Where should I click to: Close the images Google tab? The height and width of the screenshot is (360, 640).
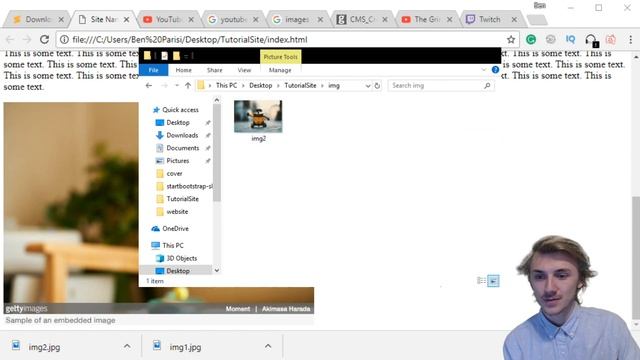point(320,19)
